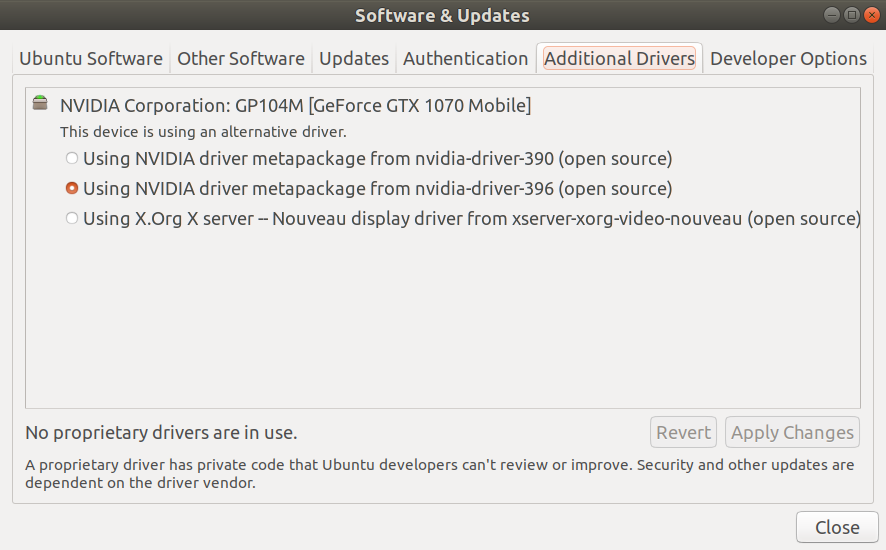Click the nvidia-driver-396 metapackage label text
Viewport: 886px width, 550px height.
377,188
